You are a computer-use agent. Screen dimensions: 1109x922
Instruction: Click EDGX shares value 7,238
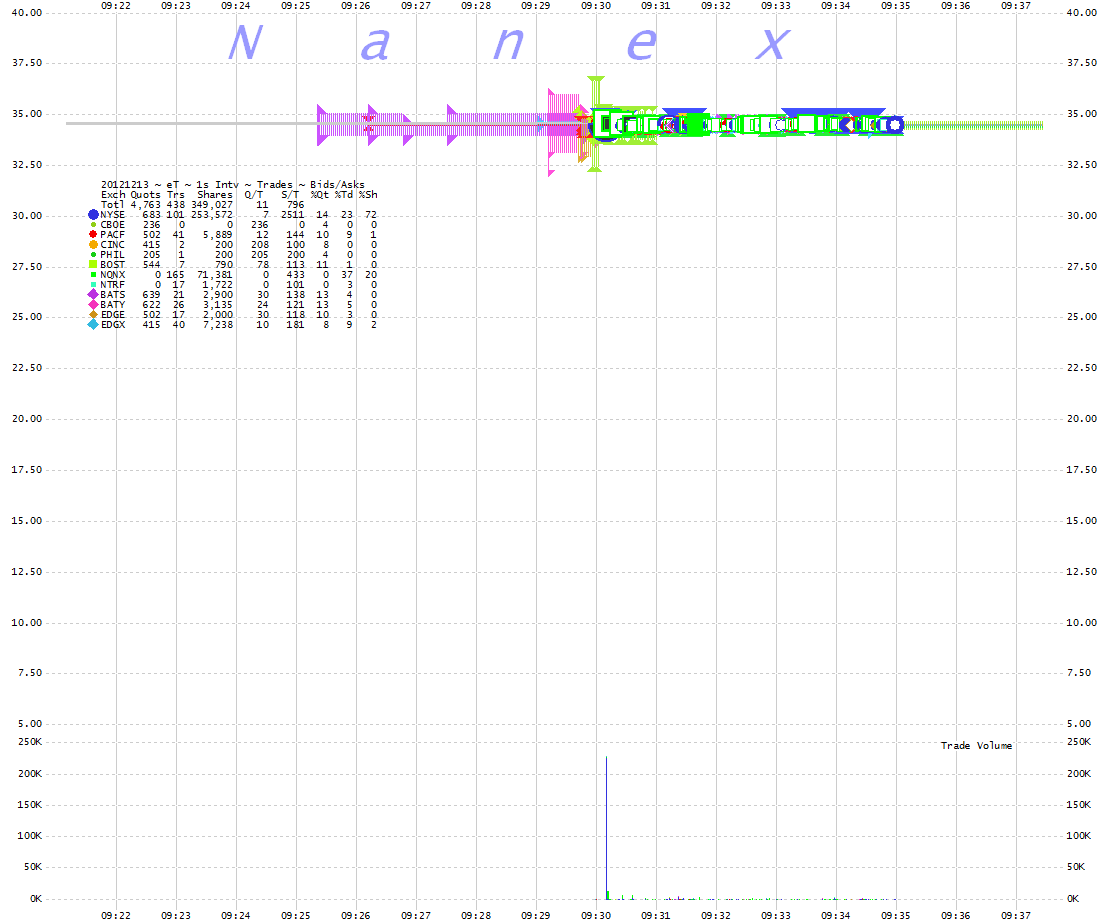point(218,325)
